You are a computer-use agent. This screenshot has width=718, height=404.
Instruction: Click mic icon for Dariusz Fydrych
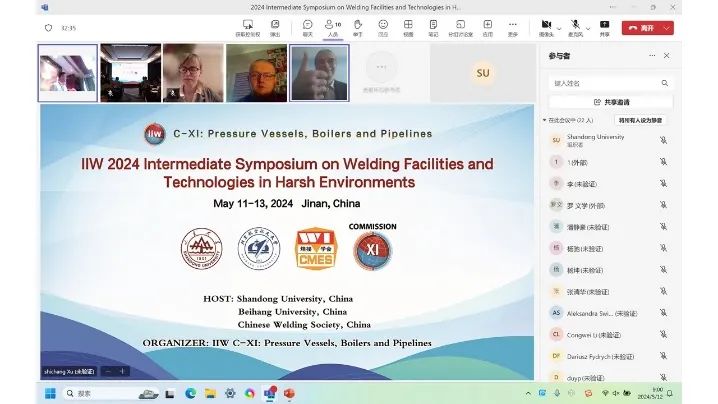point(663,356)
